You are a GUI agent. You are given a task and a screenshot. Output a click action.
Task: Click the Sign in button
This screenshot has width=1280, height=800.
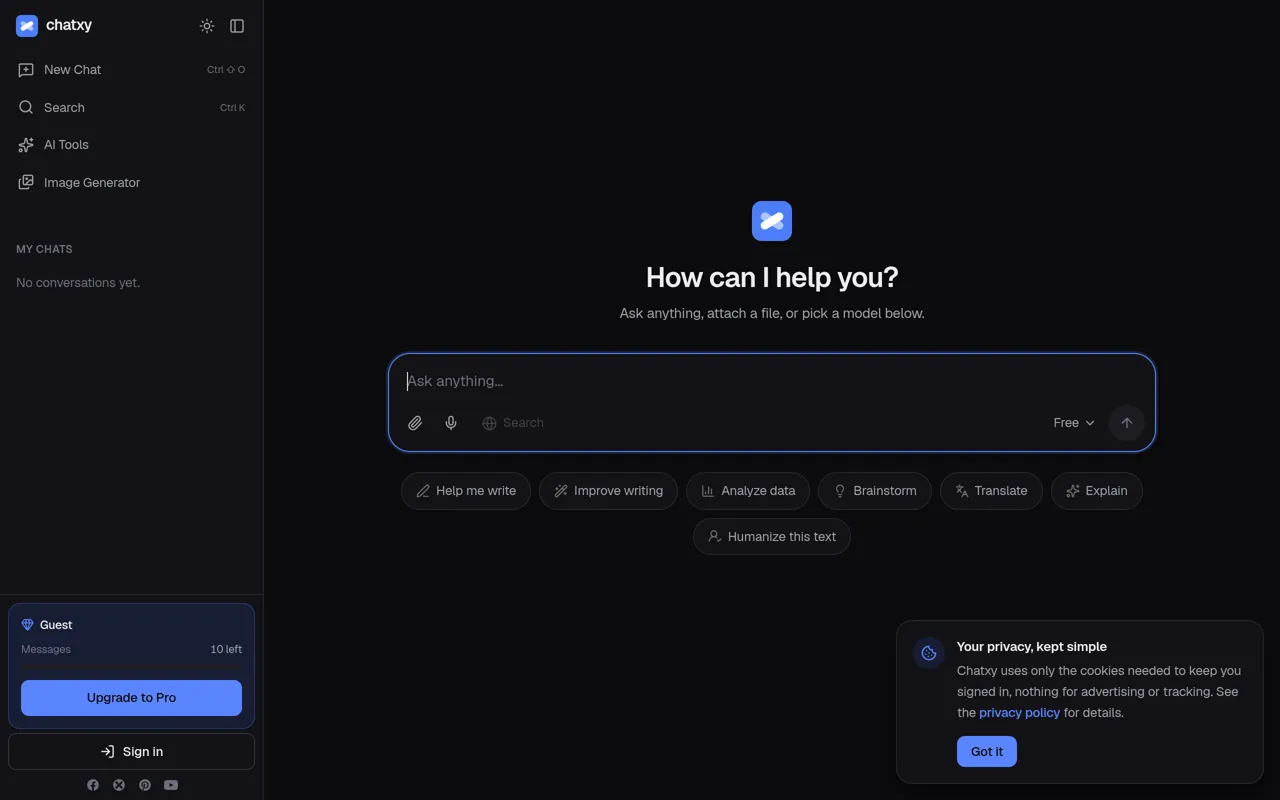[131, 752]
